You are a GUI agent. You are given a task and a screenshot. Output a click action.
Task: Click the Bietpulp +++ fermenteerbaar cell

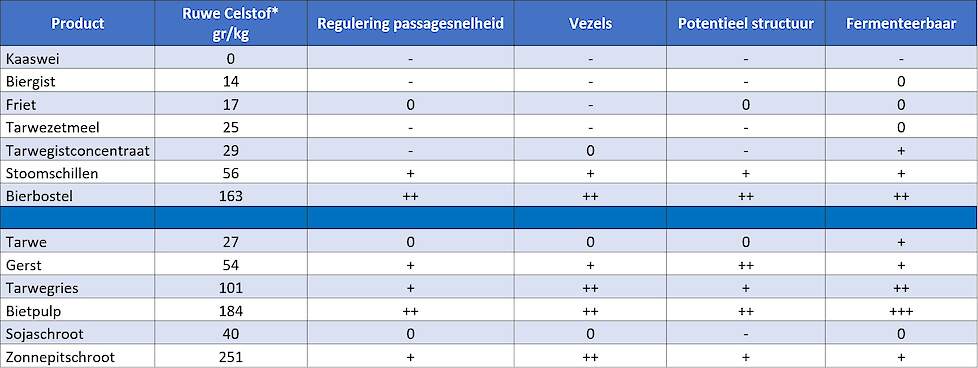901,310
